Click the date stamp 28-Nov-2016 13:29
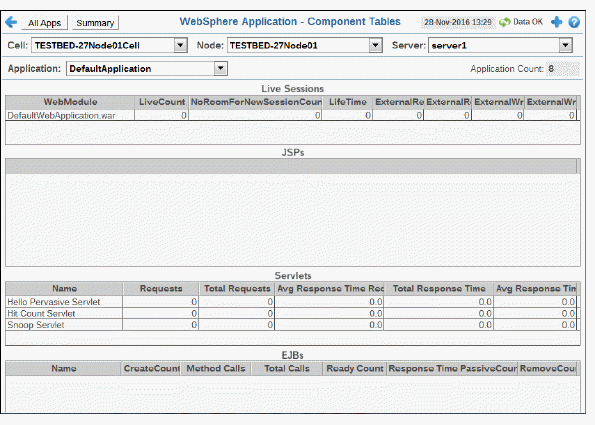Screen dimensions: 595x425 (x=457, y=22)
